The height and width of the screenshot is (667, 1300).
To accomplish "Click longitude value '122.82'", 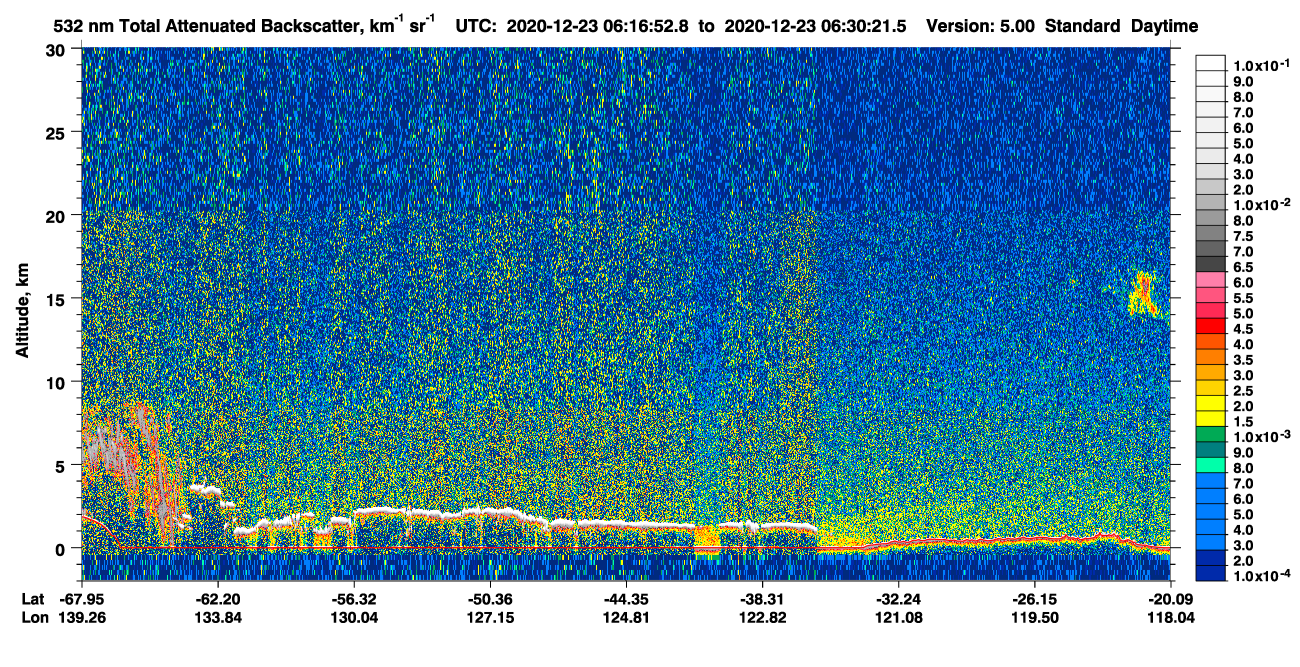I will pyautogui.click(x=762, y=617).
